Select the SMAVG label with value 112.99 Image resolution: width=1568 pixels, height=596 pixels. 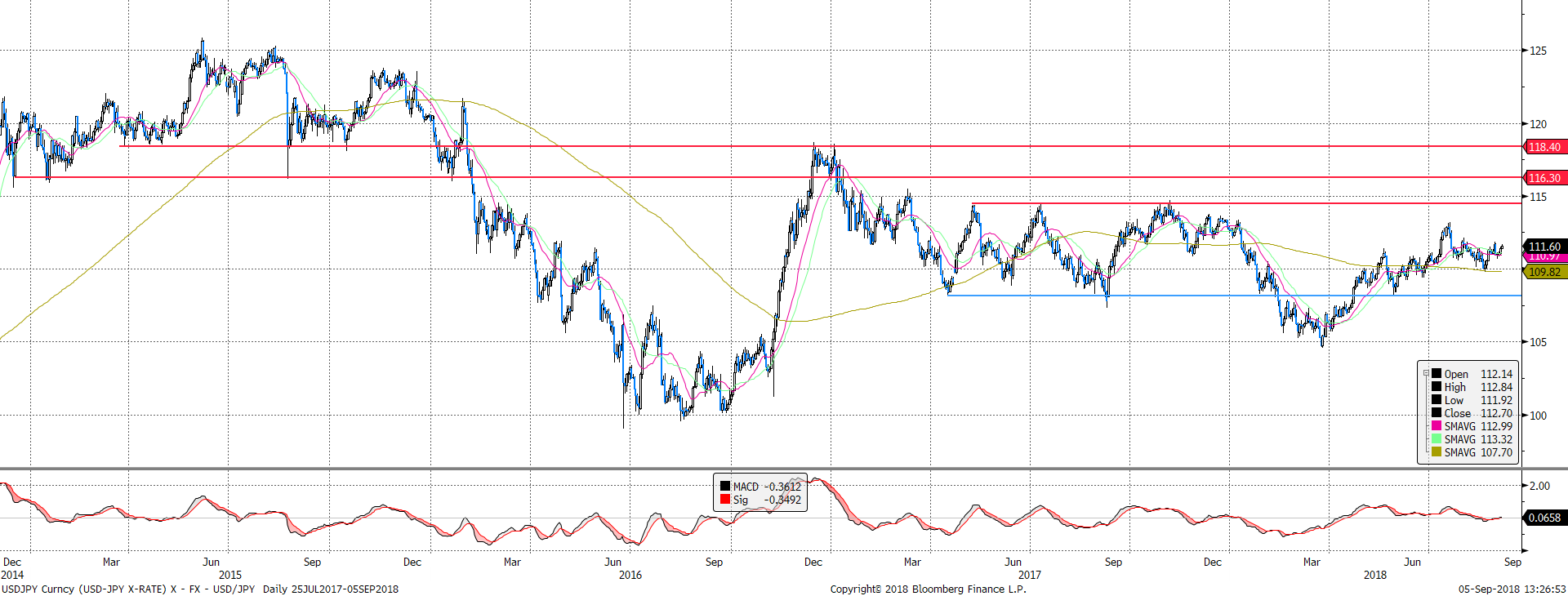coord(1459,426)
